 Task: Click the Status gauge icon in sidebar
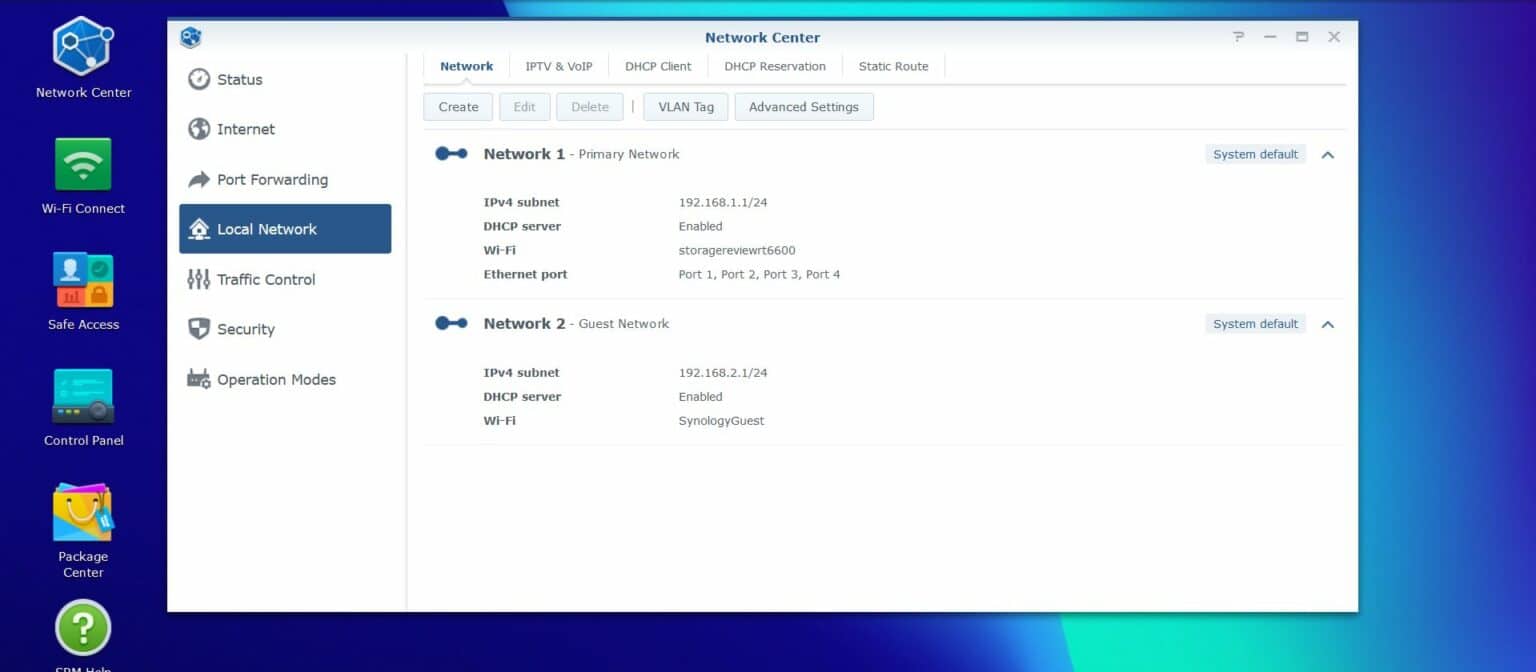199,79
